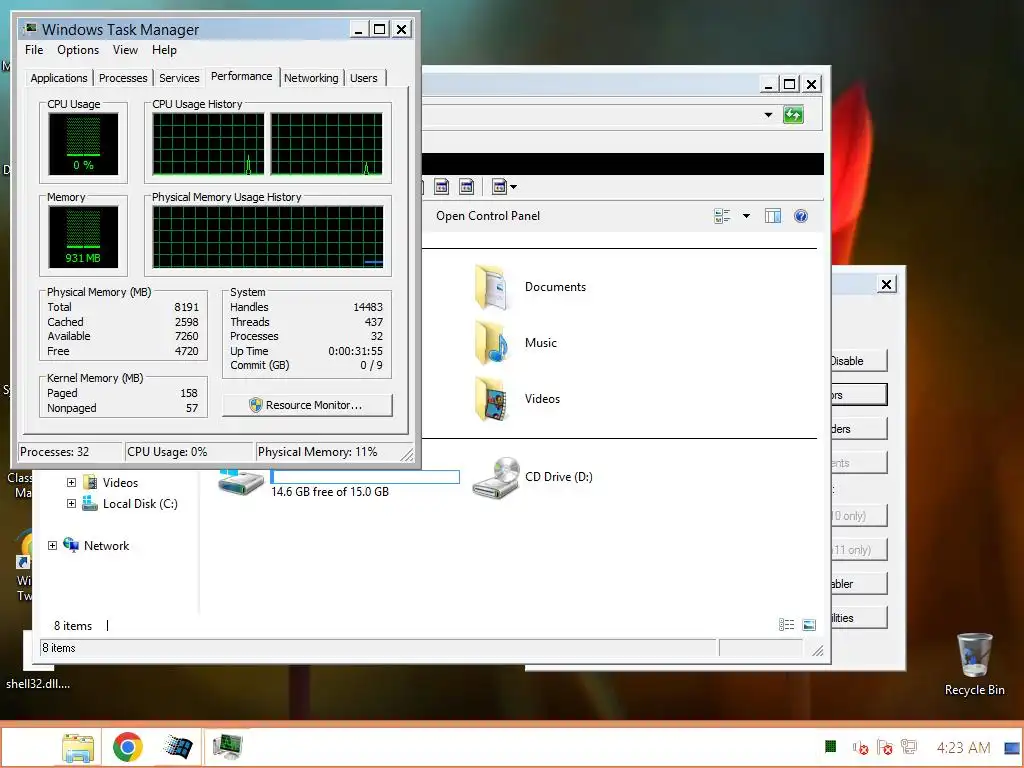Click the Physical Memory Usage History graph
This screenshot has width=1024, height=768.
[x=268, y=237]
